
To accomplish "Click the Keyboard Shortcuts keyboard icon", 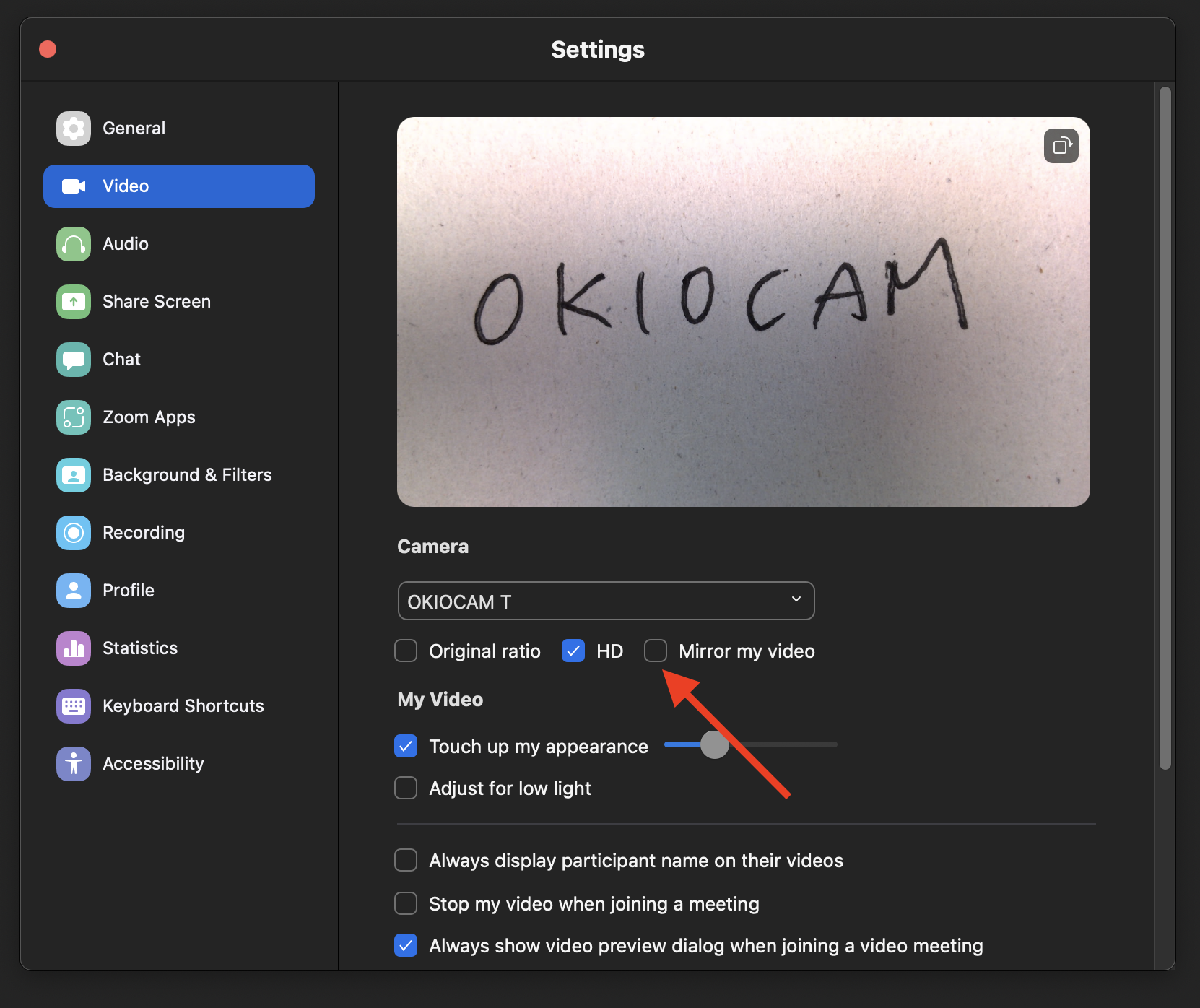I will tap(74, 706).
